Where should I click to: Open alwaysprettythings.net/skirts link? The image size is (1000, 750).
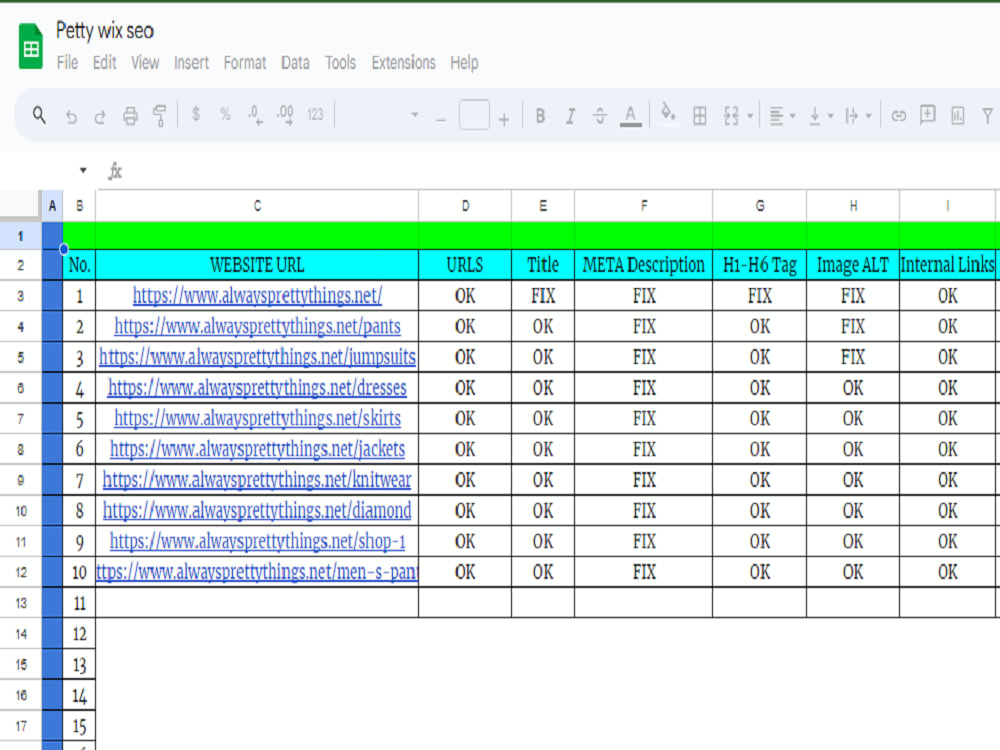[257, 418]
